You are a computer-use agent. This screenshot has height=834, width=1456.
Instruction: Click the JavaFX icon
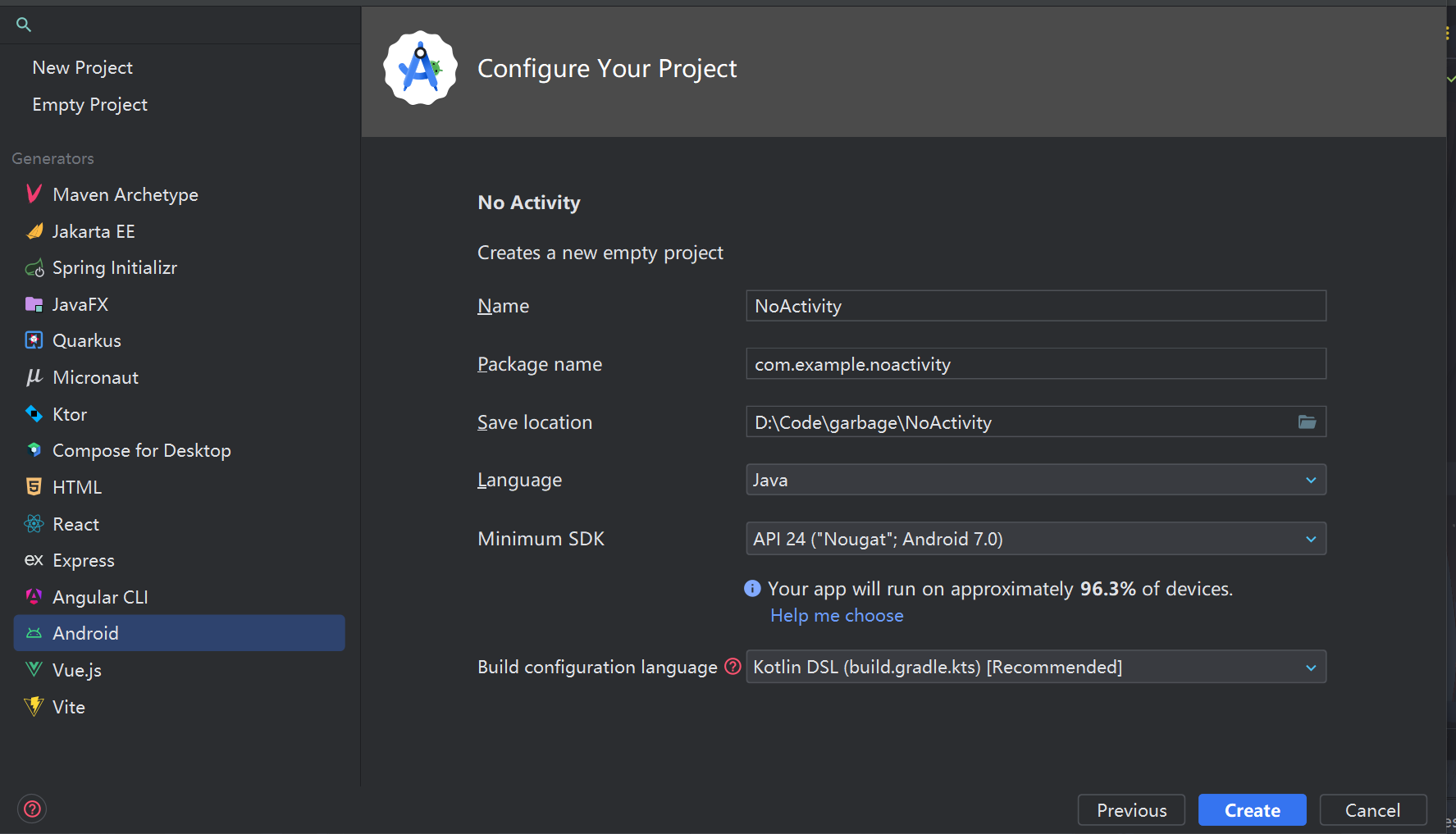(x=34, y=304)
